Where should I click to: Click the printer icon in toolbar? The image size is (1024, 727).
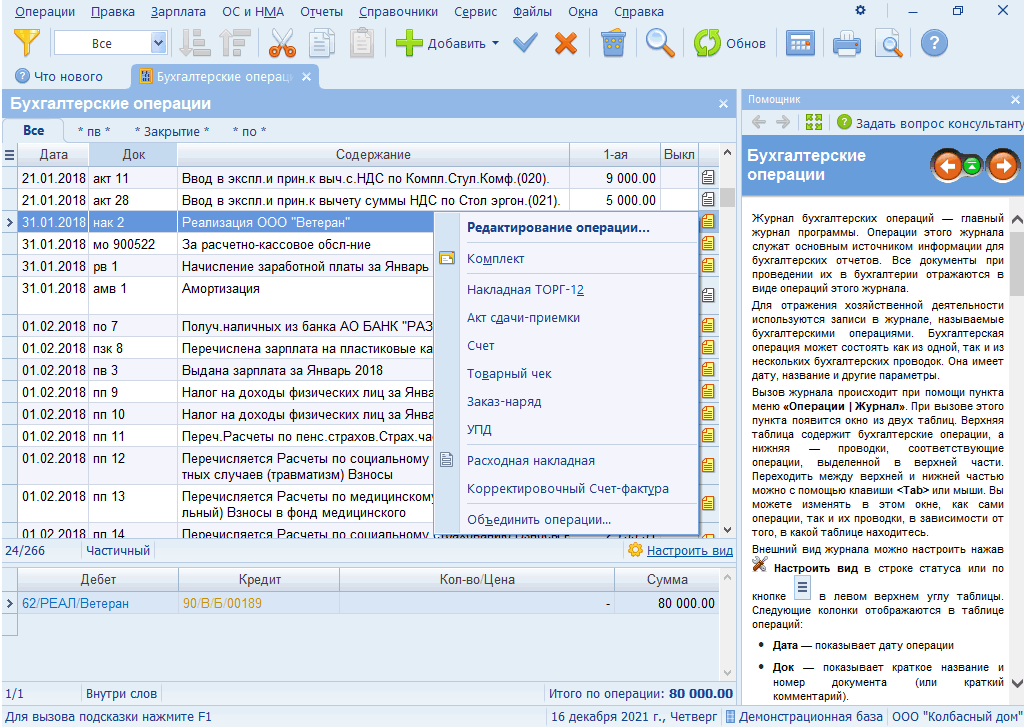(847, 43)
